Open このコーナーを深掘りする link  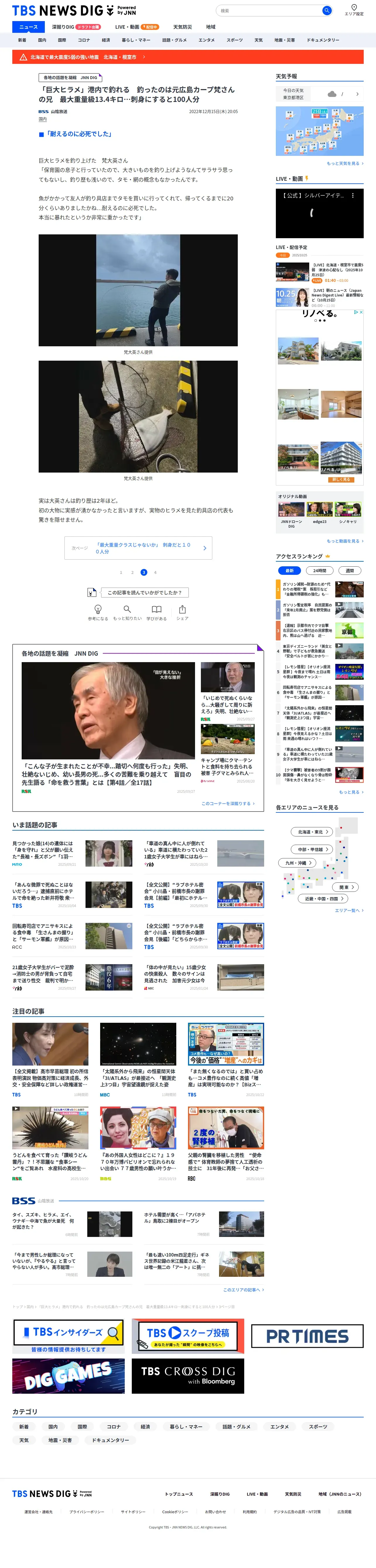click(x=228, y=803)
